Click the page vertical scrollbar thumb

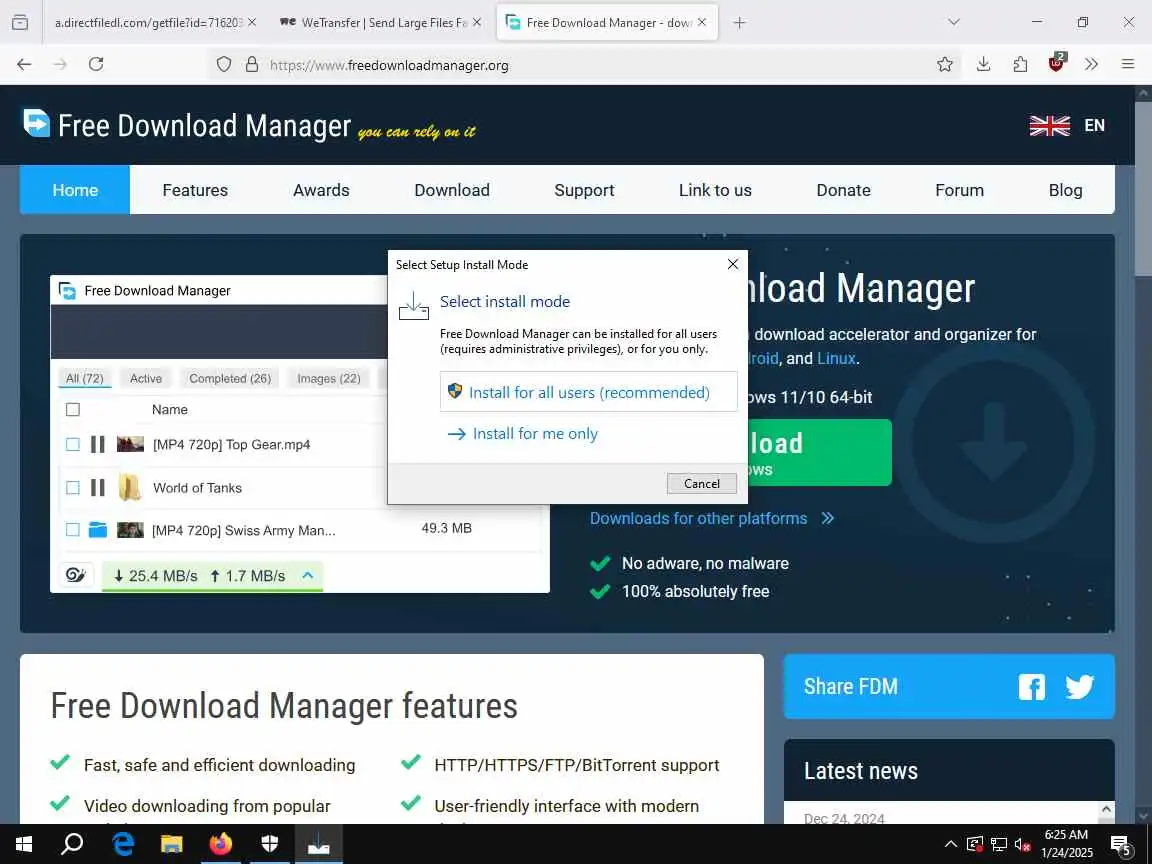click(x=1144, y=191)
